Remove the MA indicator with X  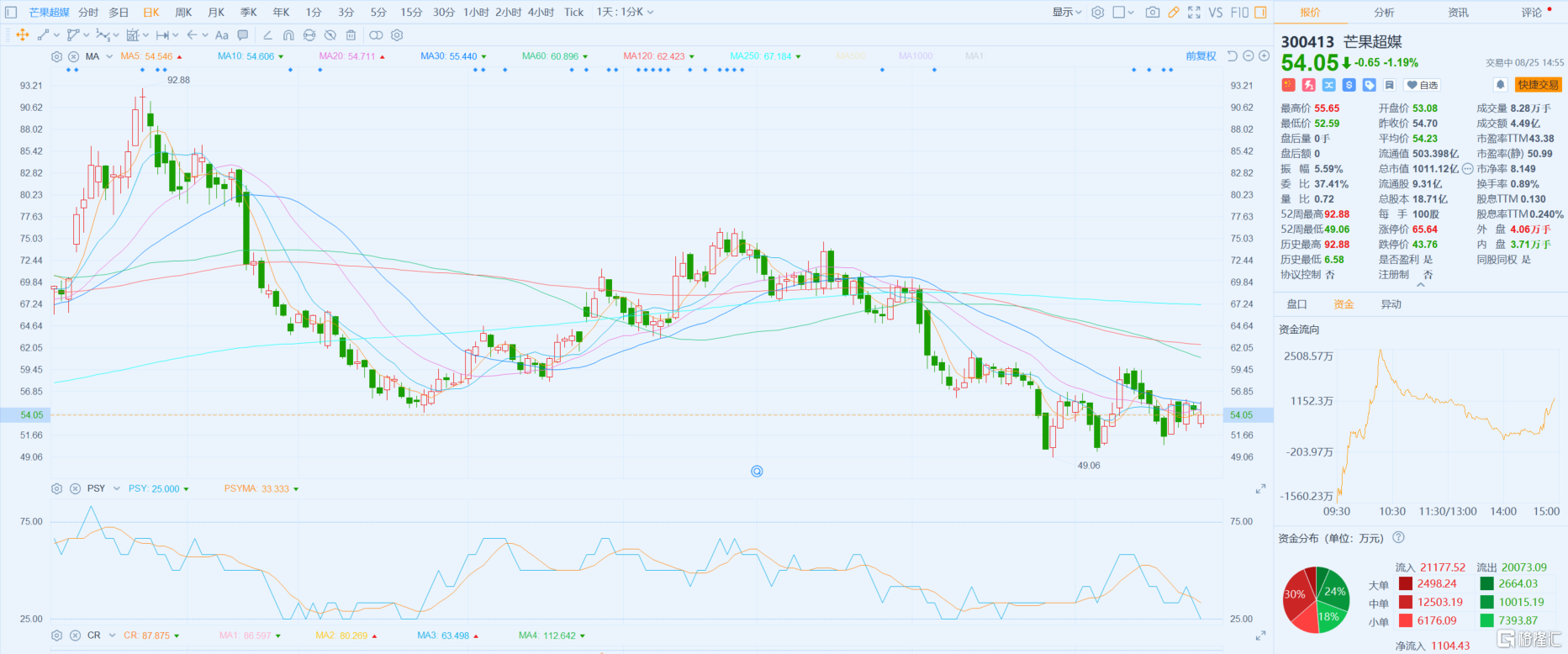[x=74, y=56]
